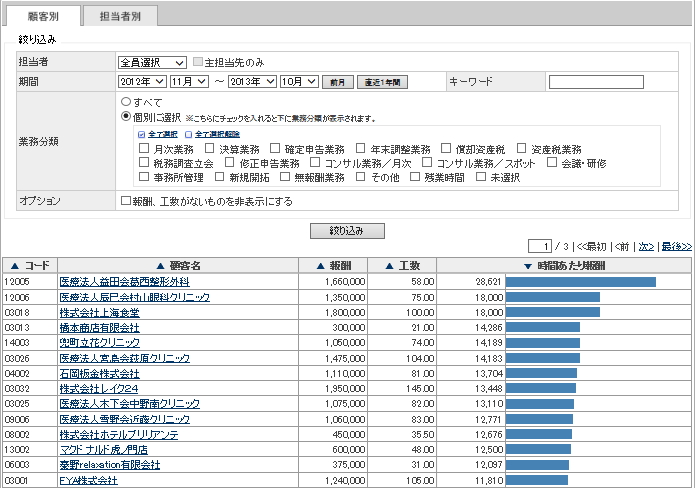Image resolution: width=697 pixels, height=488 pixels.
Task: Click the 14,286 hourly fee bar
Action: click(543, 328)
